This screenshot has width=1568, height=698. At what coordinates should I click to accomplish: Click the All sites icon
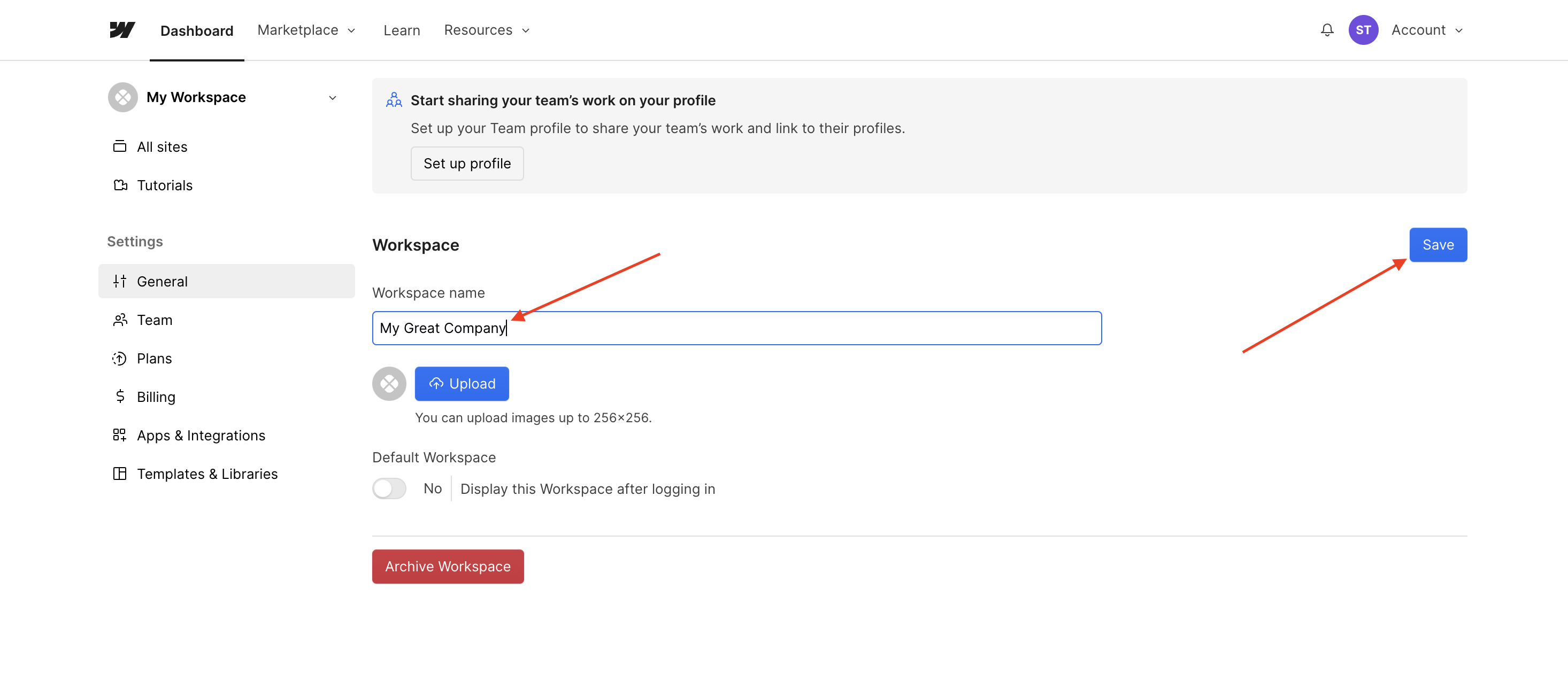pyautogui.click(x=120, y=146)
